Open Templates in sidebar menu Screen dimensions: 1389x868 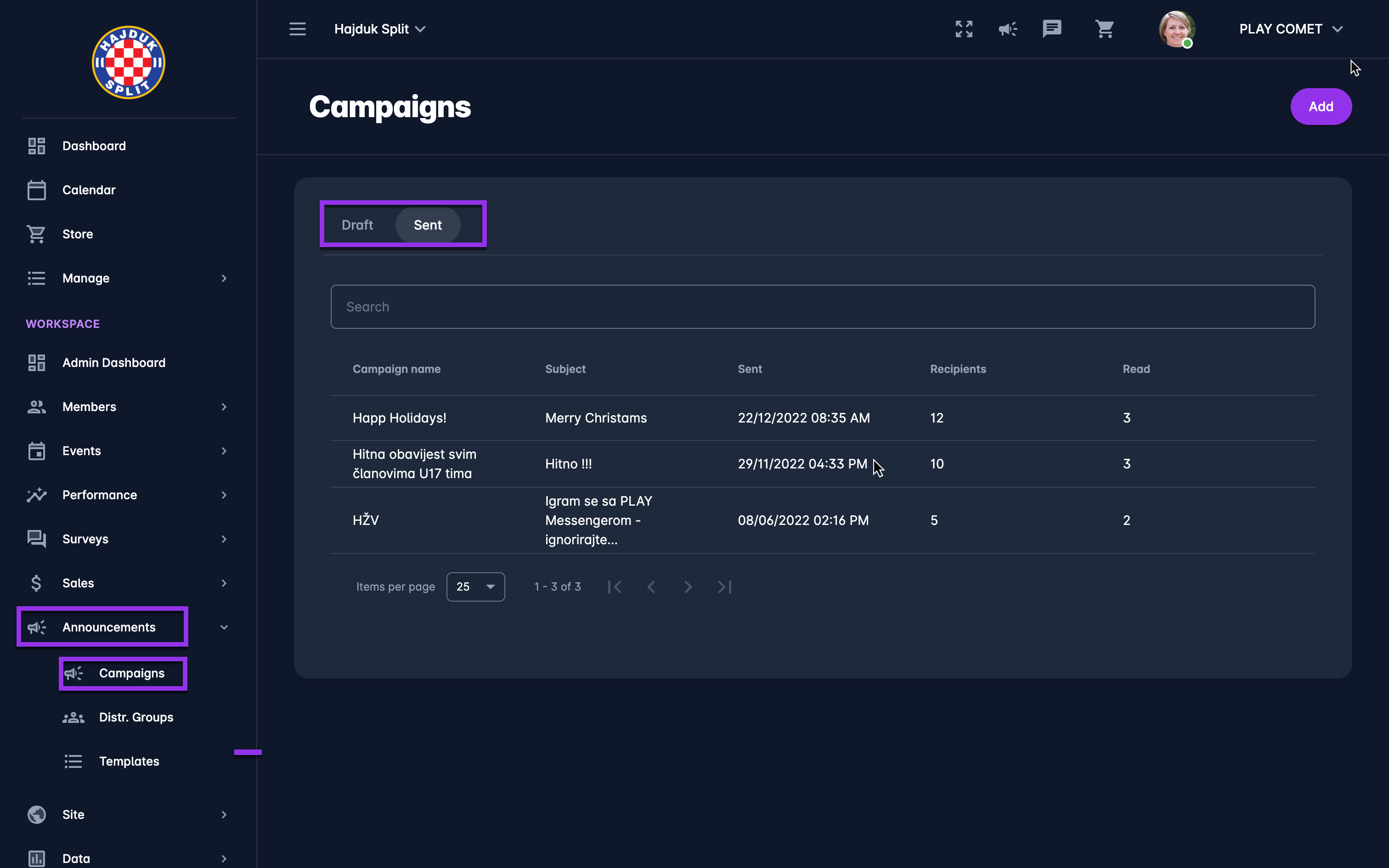pyautogui.click(x=129, y=761)
